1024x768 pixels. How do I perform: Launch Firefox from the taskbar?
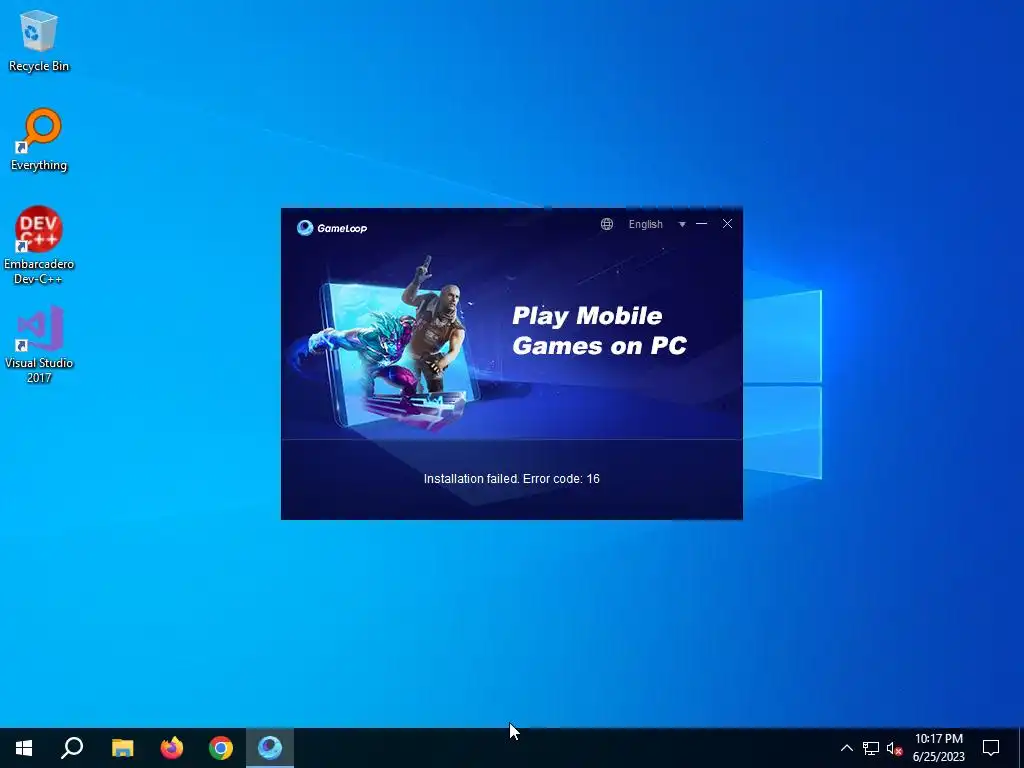click(172, 748)
